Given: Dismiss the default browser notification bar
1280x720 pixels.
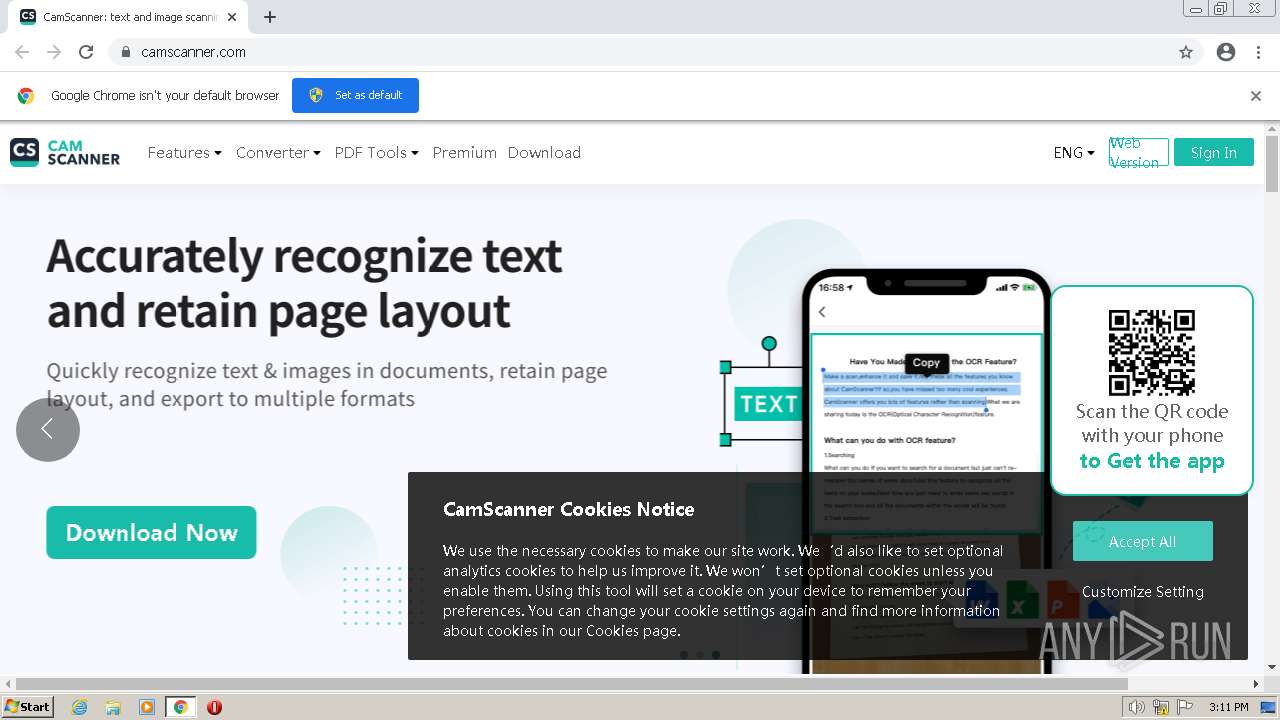Looking at the screenshot, I should point(1256,96).
